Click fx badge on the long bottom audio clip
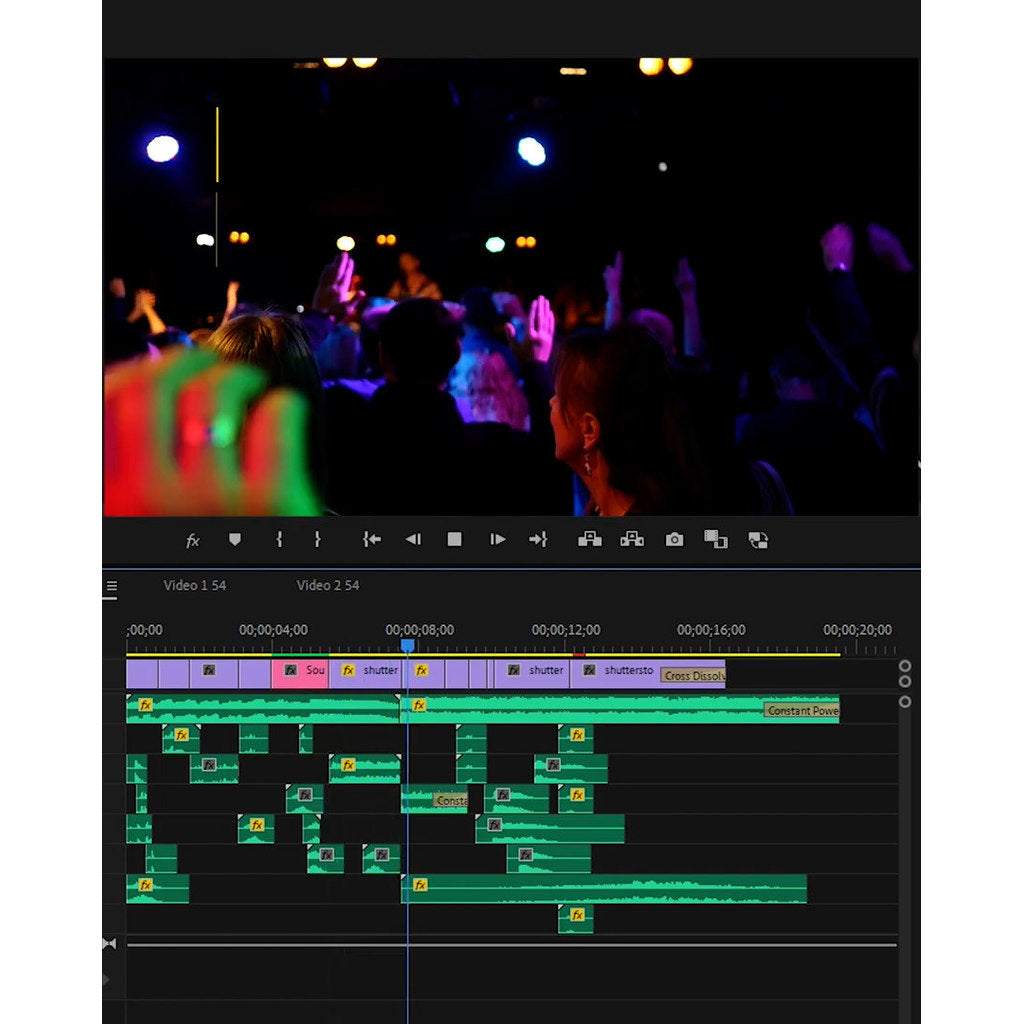The image size is (1024, 1024). 421,885
